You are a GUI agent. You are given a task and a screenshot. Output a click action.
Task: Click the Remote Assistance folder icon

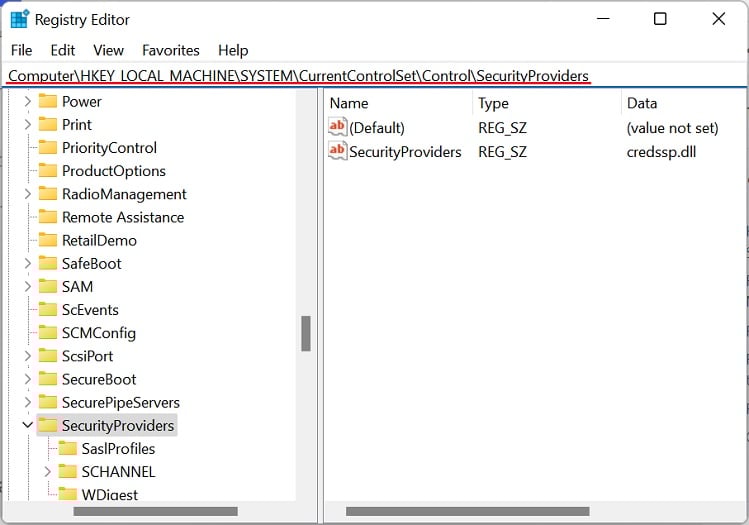pos(47,217)
